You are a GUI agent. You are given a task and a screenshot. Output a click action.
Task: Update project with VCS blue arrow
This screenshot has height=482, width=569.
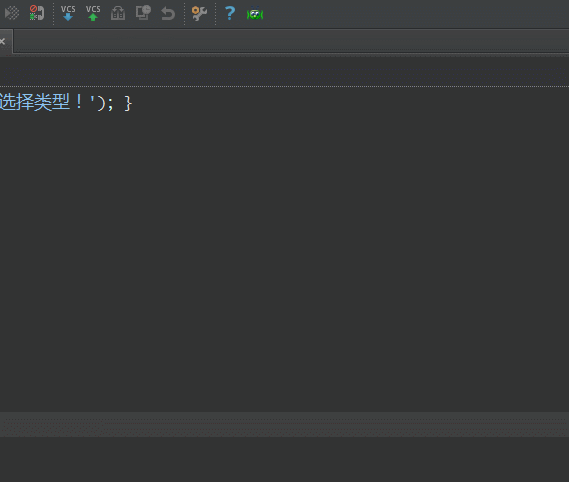tap(68, 13)
